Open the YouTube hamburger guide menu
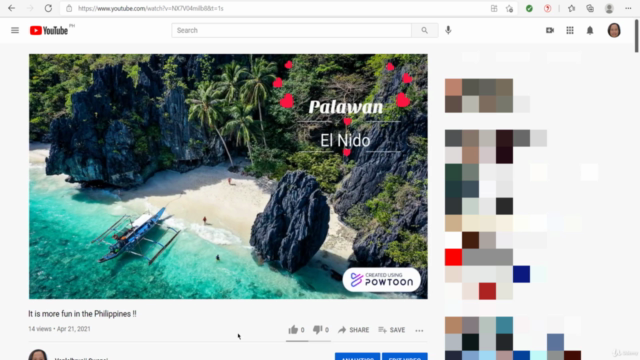 pyautogui.click(x=15, y=30)
